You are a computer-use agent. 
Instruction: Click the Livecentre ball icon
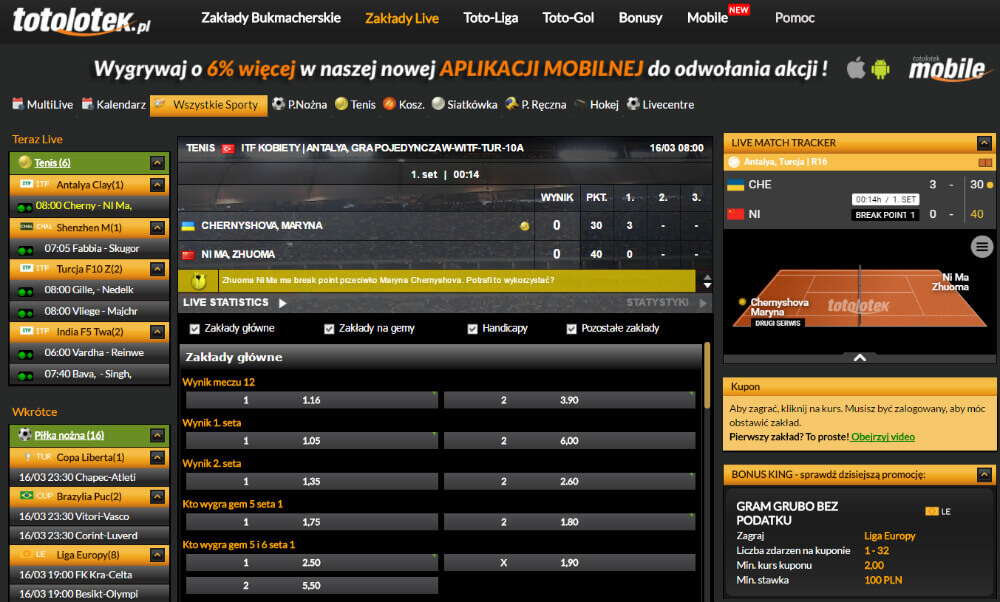[x=633, y=104]
